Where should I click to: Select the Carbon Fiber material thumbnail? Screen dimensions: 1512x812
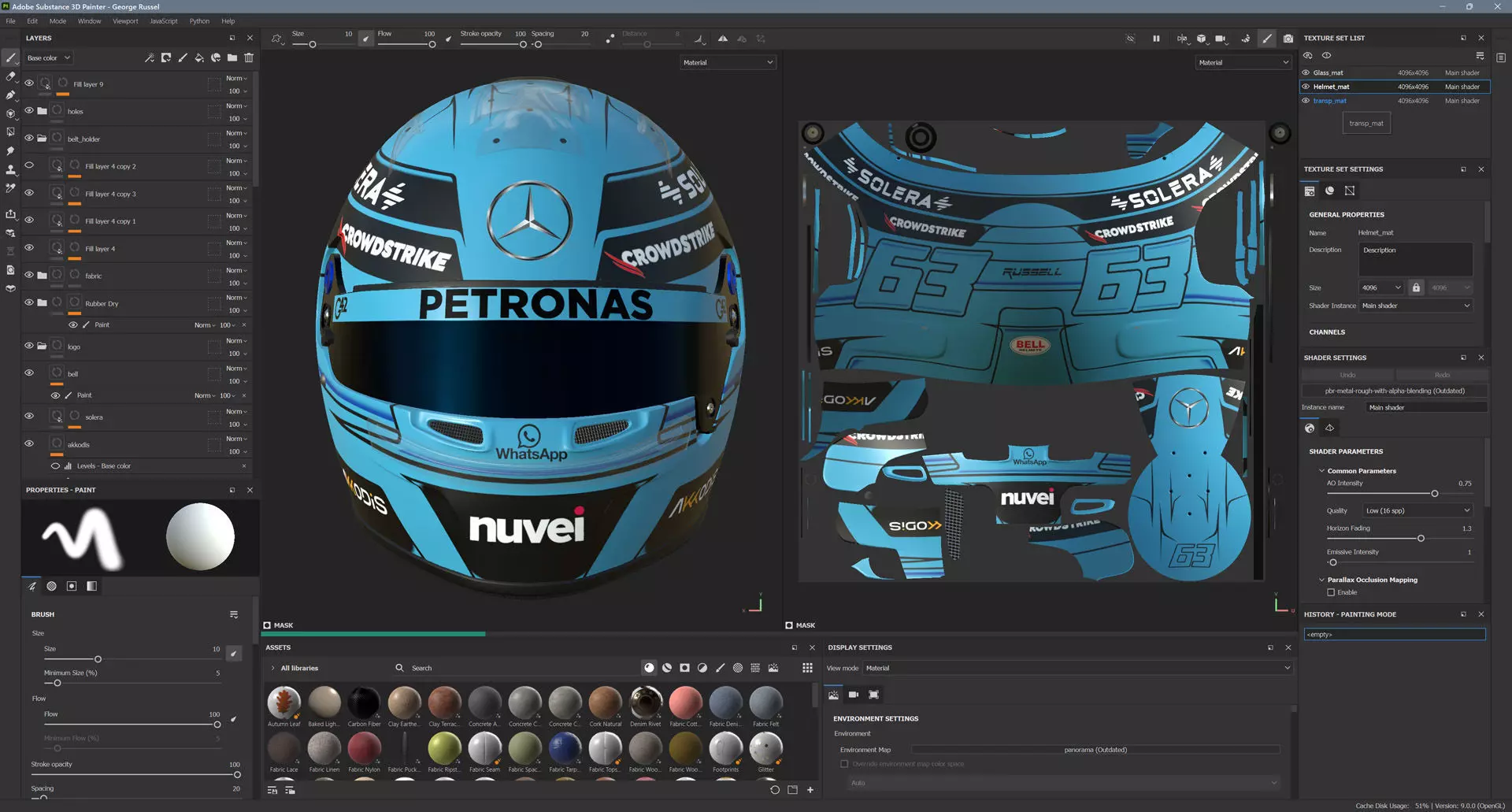click(x=364, y=702)
